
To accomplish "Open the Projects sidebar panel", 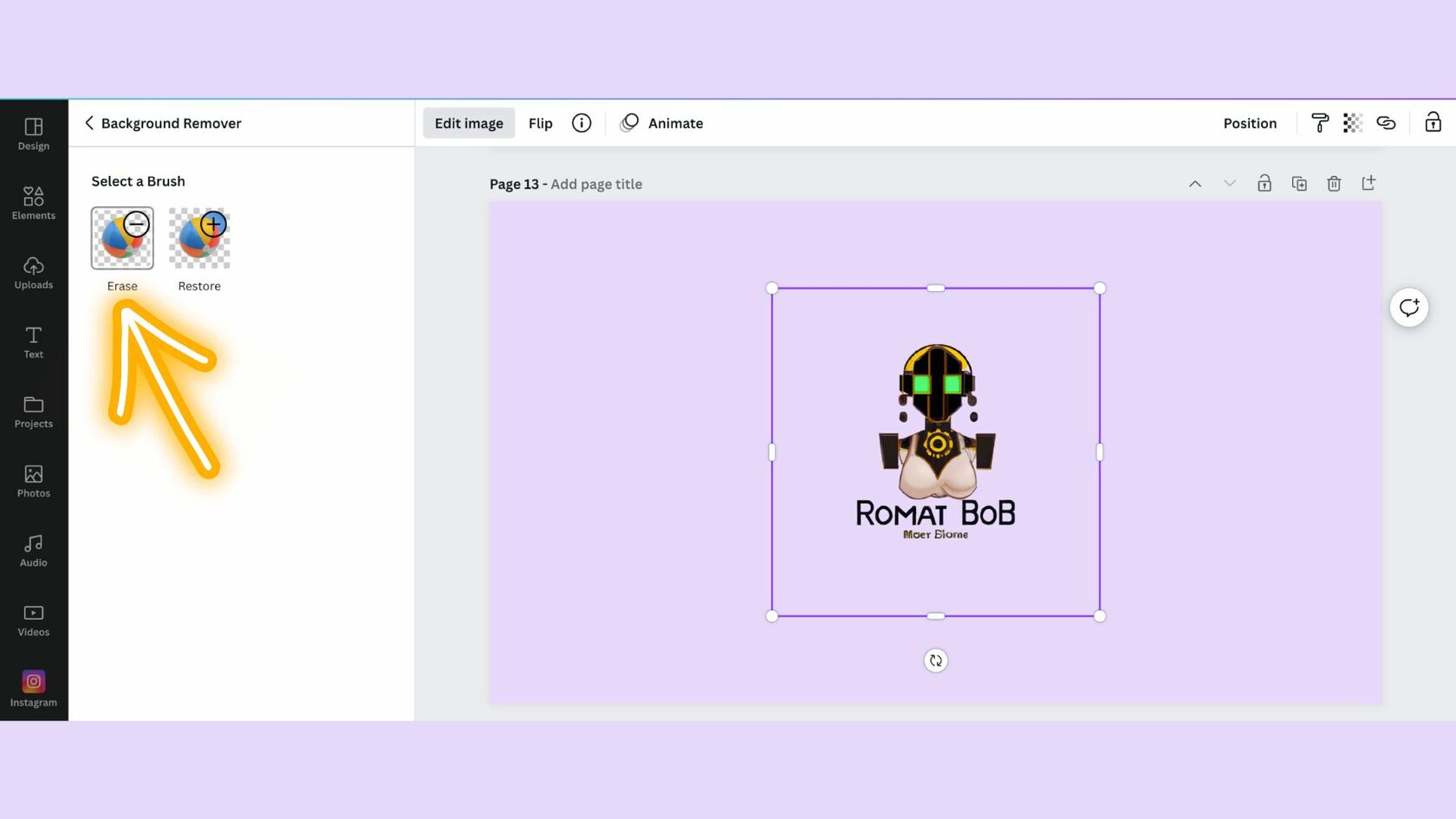I will coord(34,412).
